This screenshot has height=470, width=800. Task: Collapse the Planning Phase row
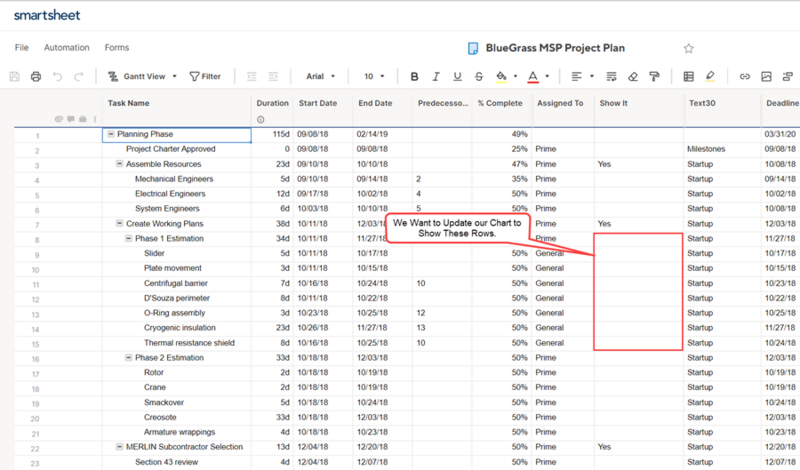[x=111, y=134]
